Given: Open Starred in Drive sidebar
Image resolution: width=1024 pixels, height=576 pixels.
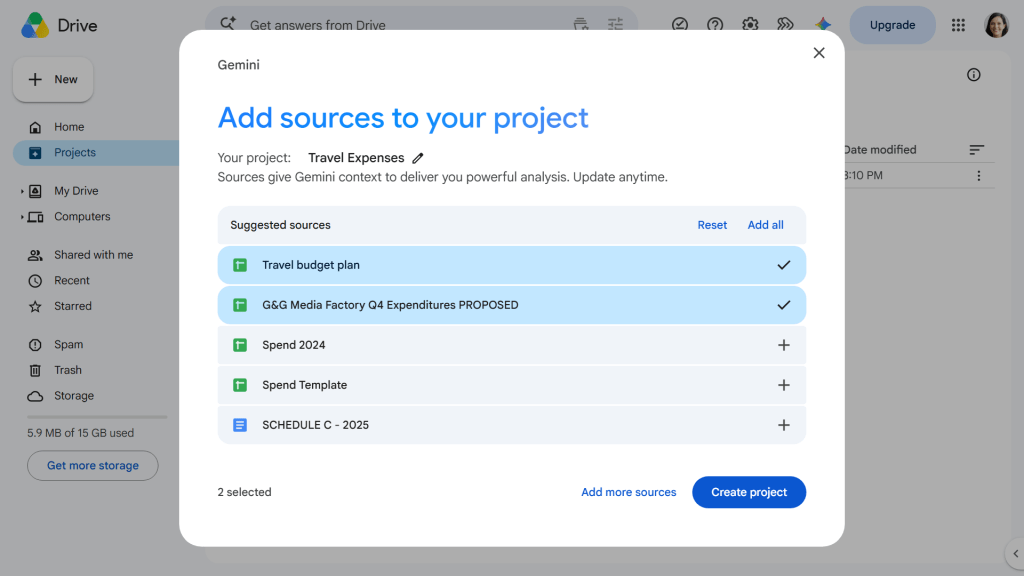Looking at the screenshot, I should click(x=72, y=306).
